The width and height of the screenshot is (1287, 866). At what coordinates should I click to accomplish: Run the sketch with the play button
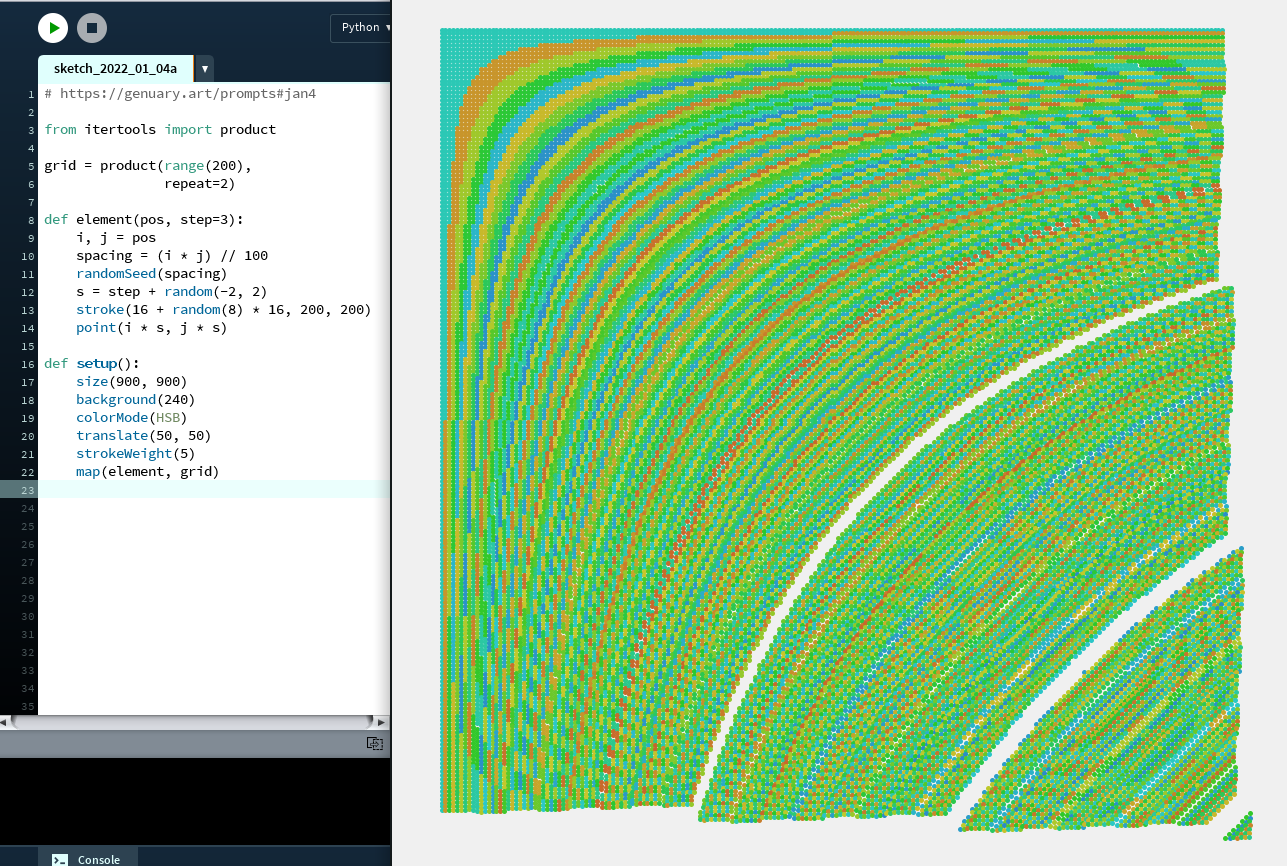tap(53, 28)
